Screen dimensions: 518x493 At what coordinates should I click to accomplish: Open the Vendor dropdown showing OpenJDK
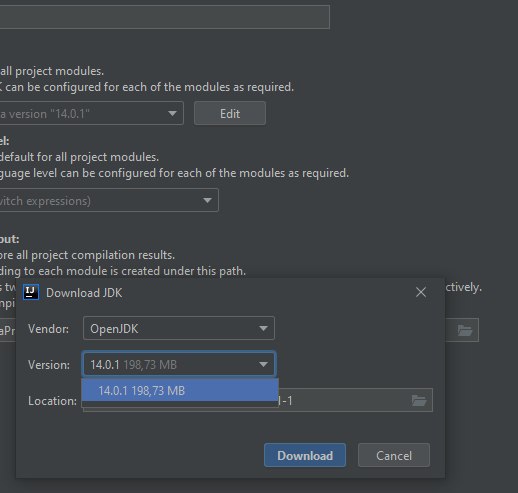pos(179,328)
